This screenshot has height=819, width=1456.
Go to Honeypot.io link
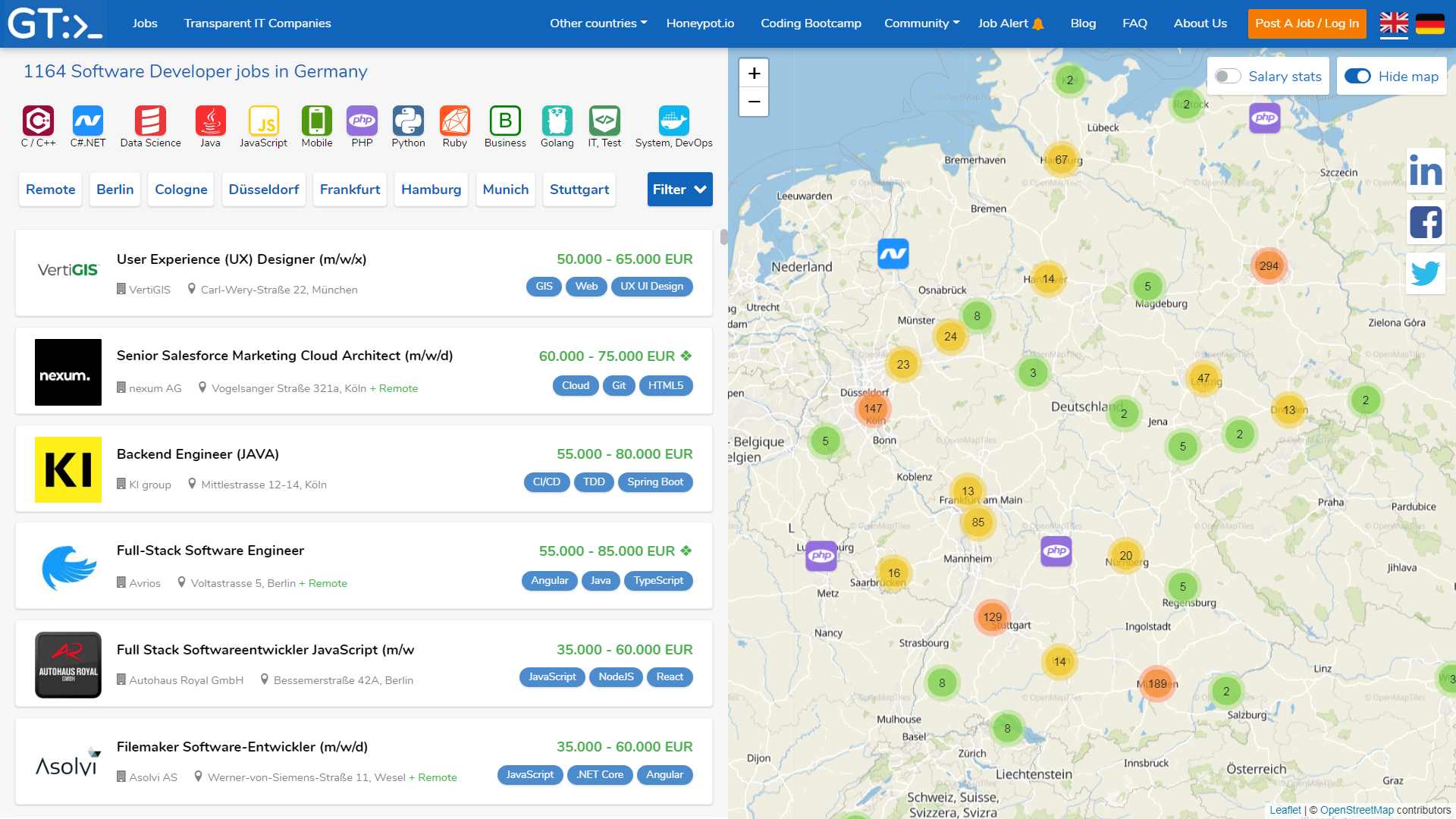pyautogui.click(x=700, y=24)
